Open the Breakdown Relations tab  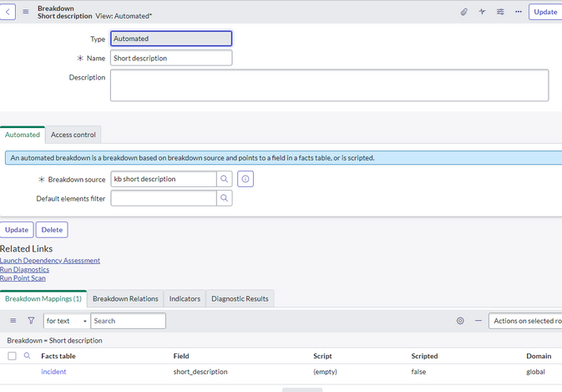tap(125, 299)
